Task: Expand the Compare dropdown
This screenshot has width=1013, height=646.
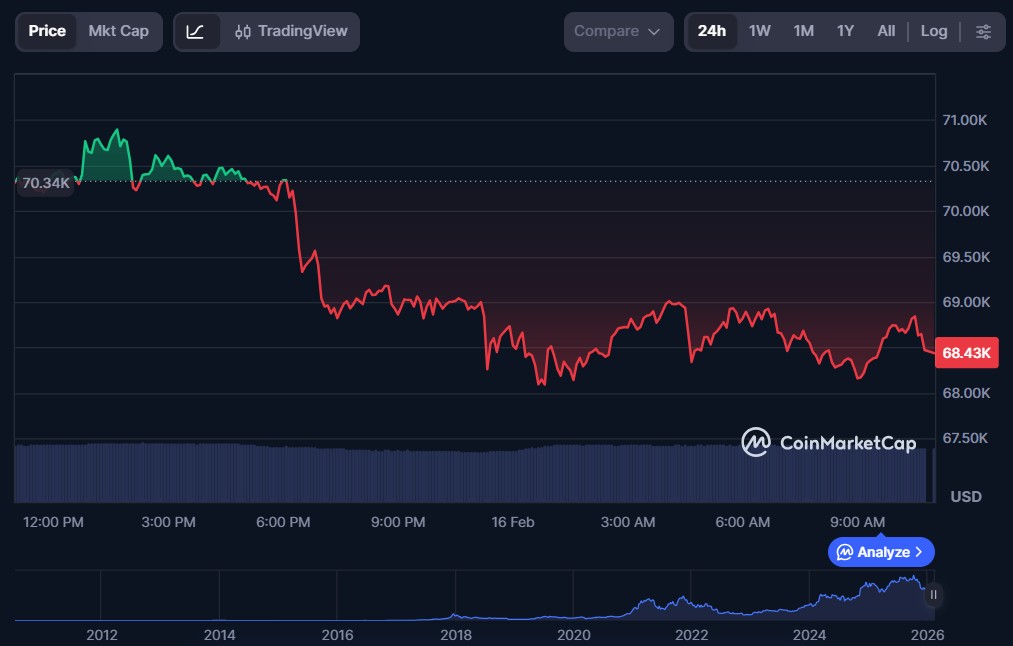Action: pyautogui.click(x=617, y=32)
